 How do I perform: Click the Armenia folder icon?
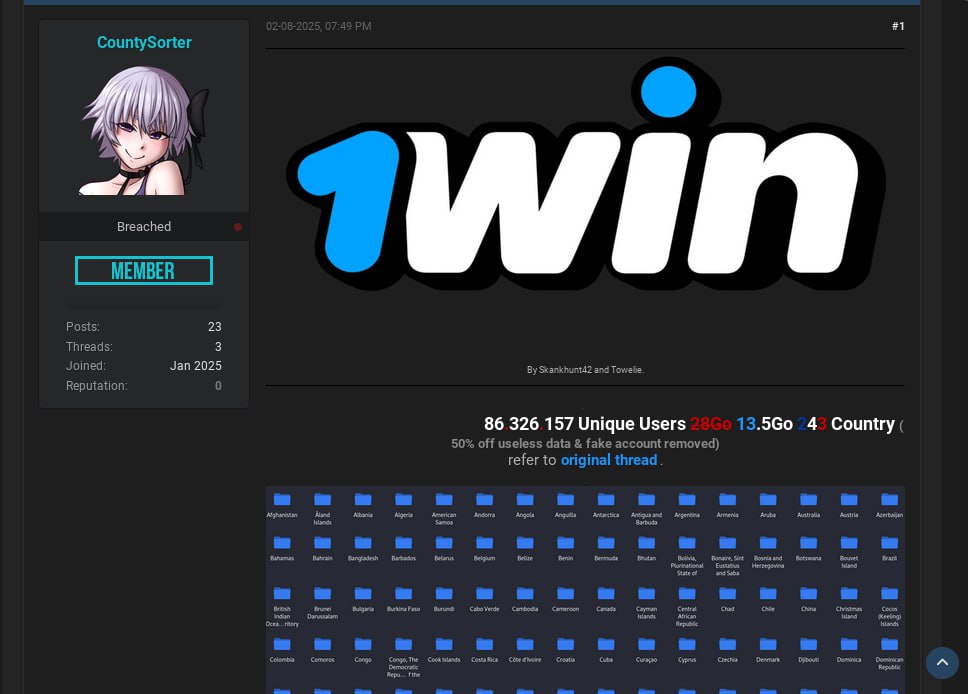coord(728,499)
